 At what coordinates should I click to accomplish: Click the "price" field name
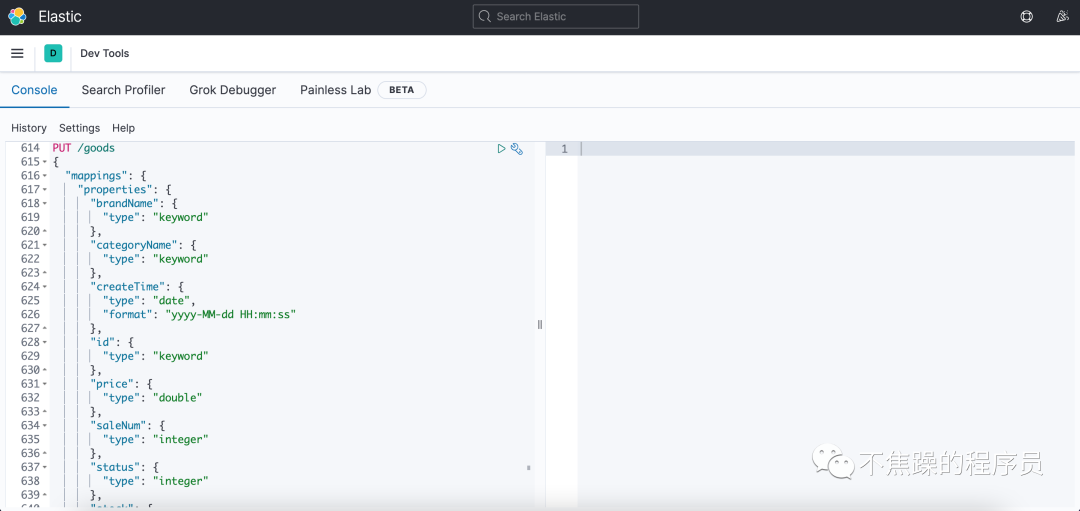[x=112, y=384]
